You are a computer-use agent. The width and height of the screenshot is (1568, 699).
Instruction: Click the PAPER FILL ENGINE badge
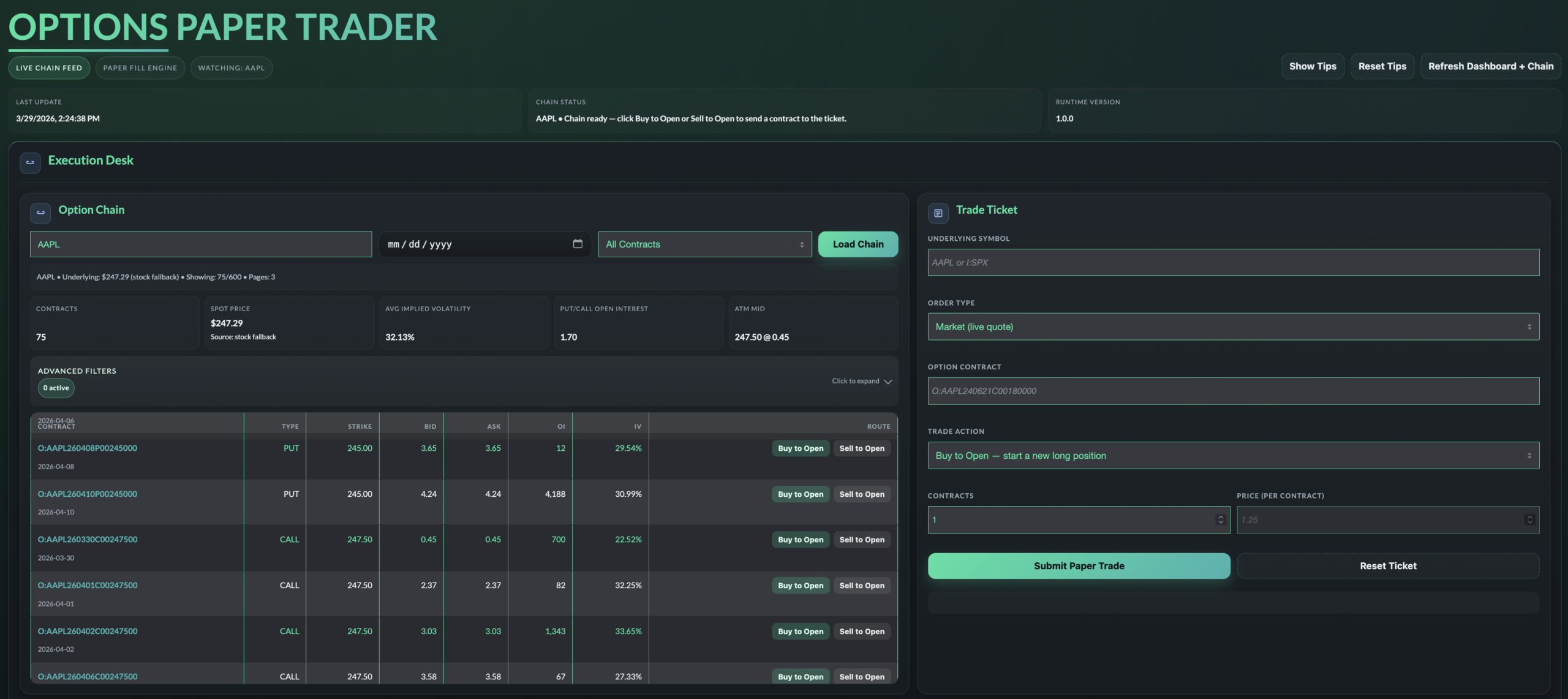[x=140, y=67]
